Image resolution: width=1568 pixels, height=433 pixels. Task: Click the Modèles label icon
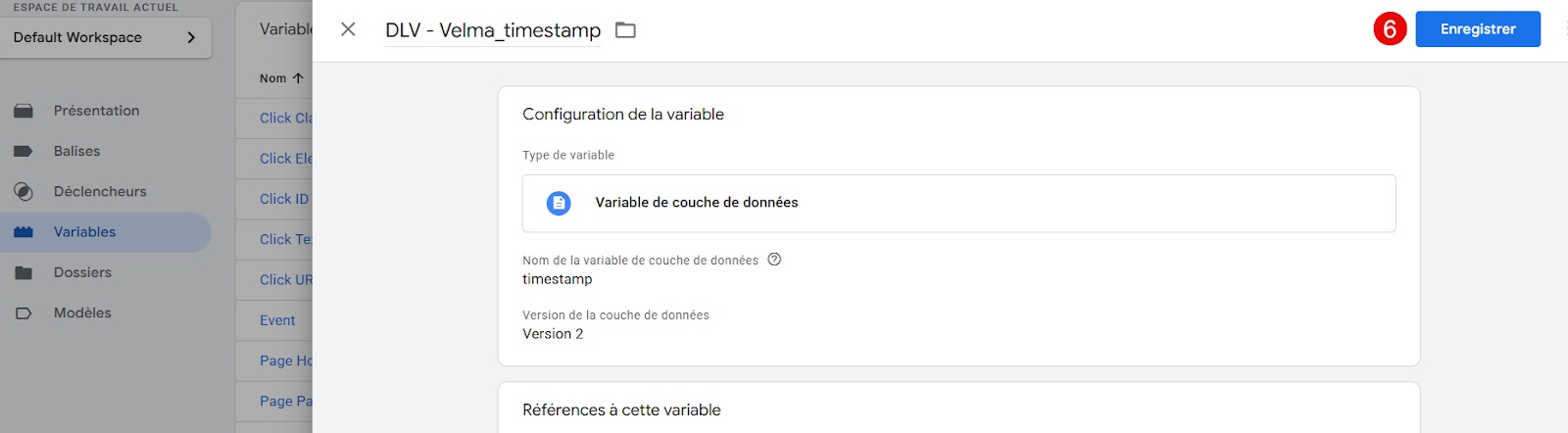click(x=24, y=313)
